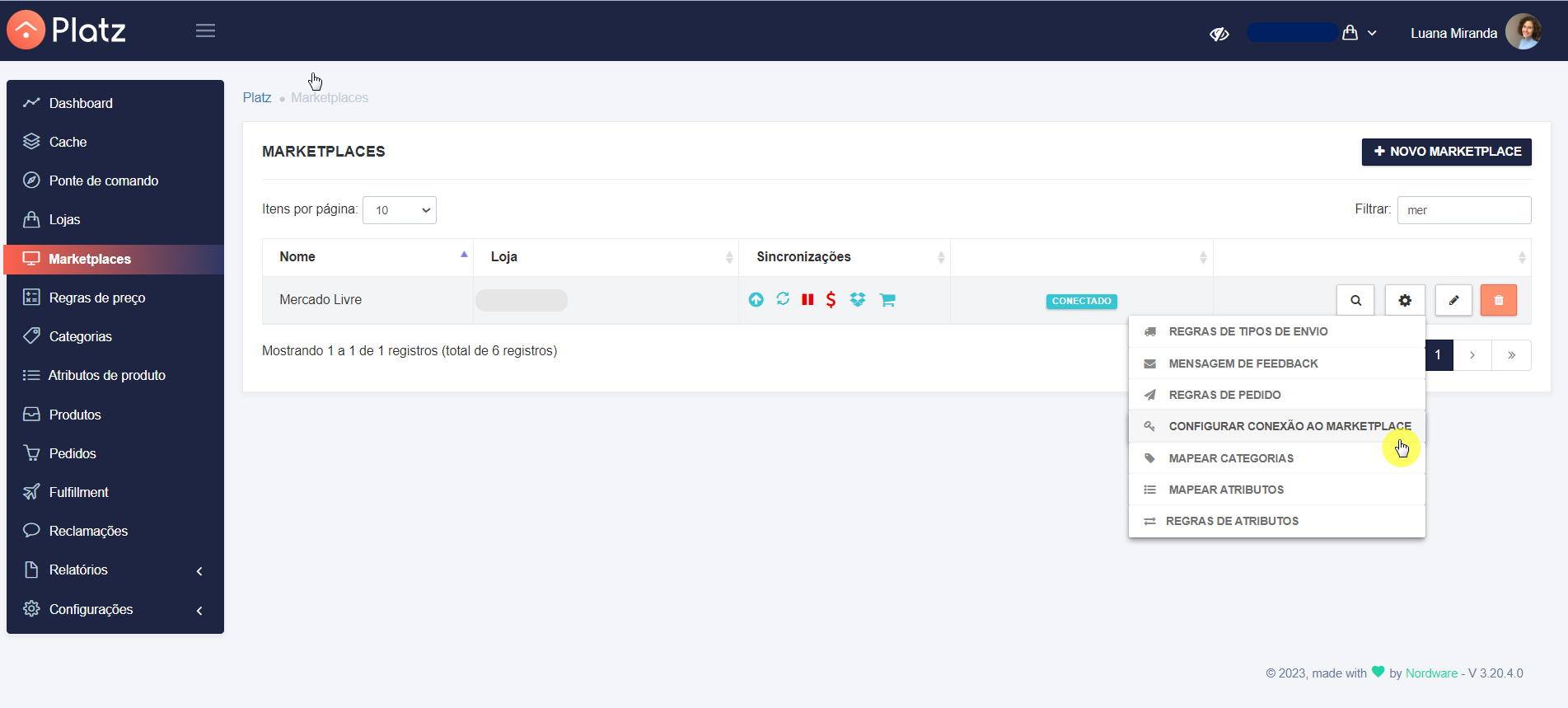Click the red pause sync icon
The image size is (1568, 708).
(x=807, y=299)
